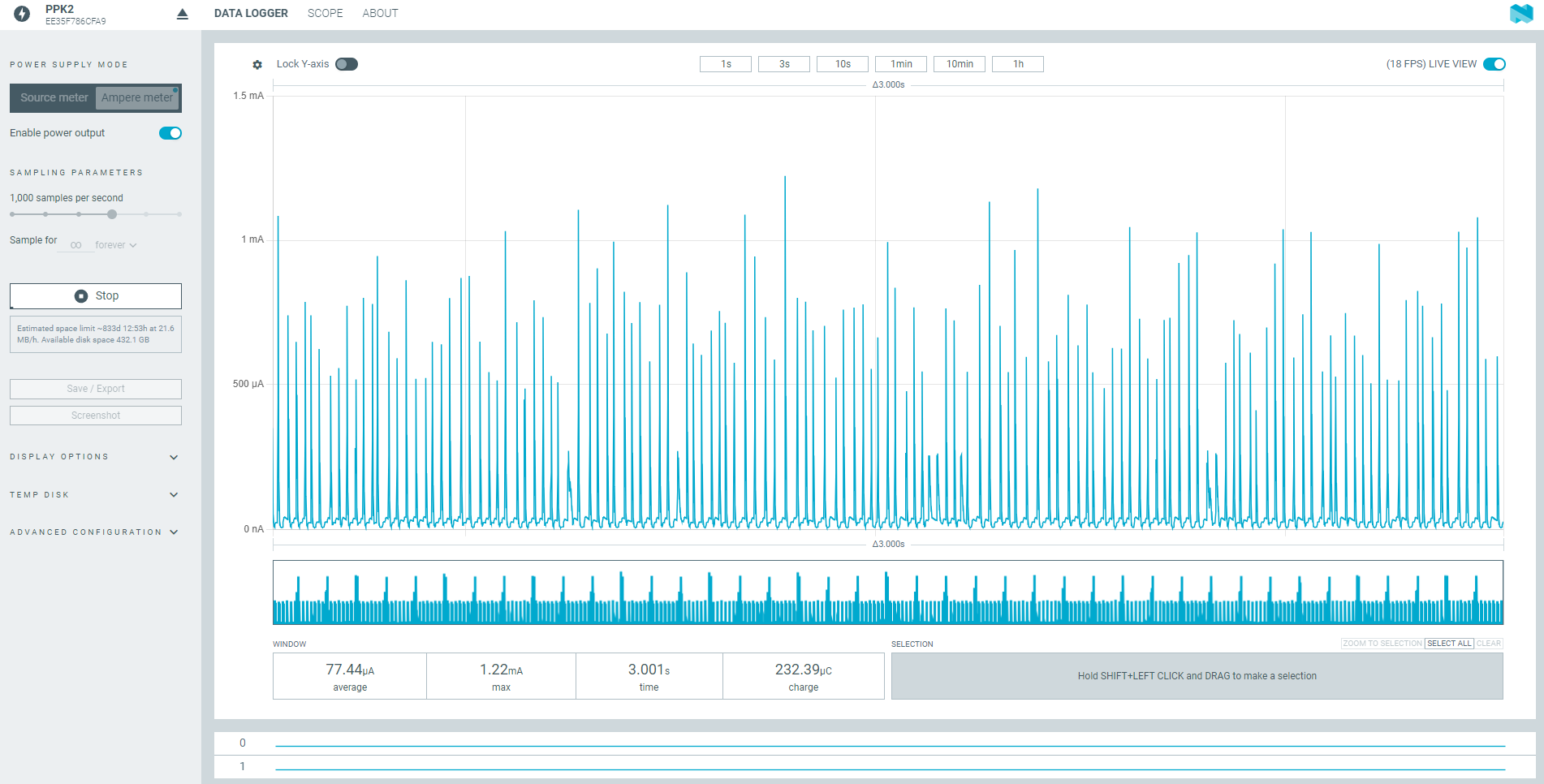Set time window to 10s
Image resolution: width=1544 pixels, height=784 pixels.
coord(843,64)
